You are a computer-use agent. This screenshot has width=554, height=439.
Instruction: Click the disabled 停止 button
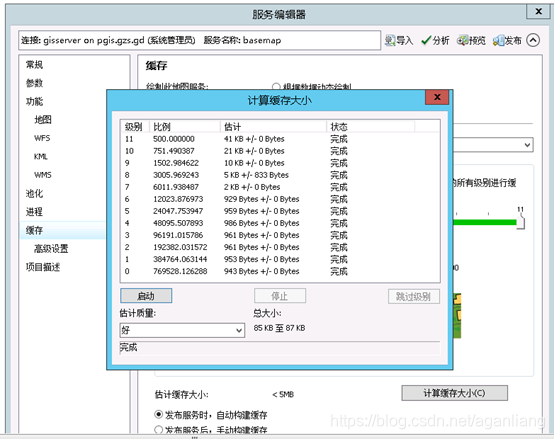[280, 296]
